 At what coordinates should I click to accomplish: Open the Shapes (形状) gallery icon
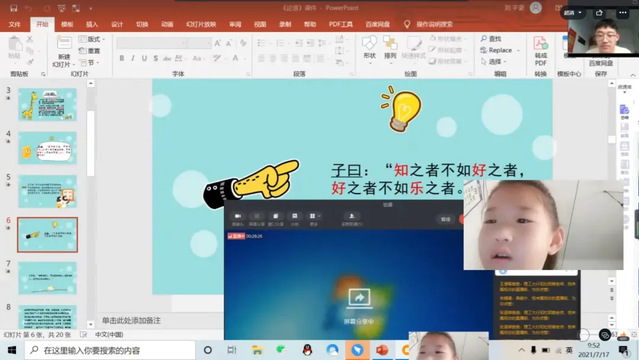(x=369, y=47)
